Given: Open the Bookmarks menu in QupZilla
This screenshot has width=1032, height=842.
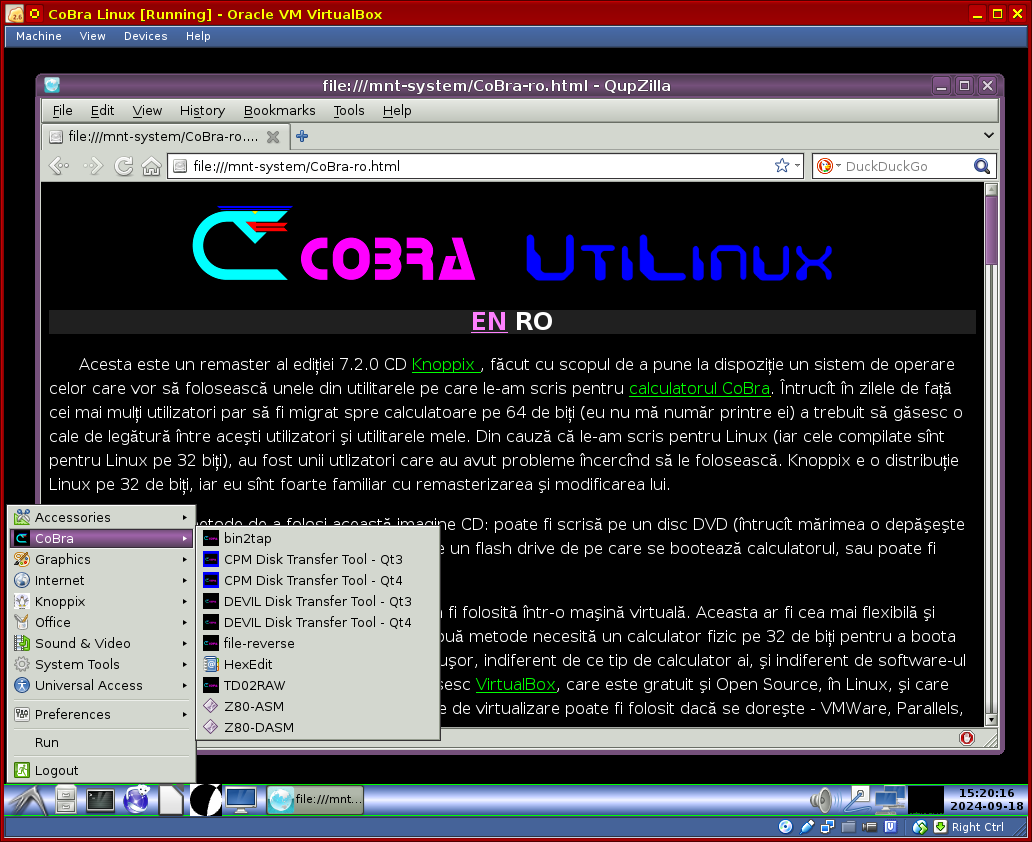Looking at the screenshot, I should click(279, 110).
